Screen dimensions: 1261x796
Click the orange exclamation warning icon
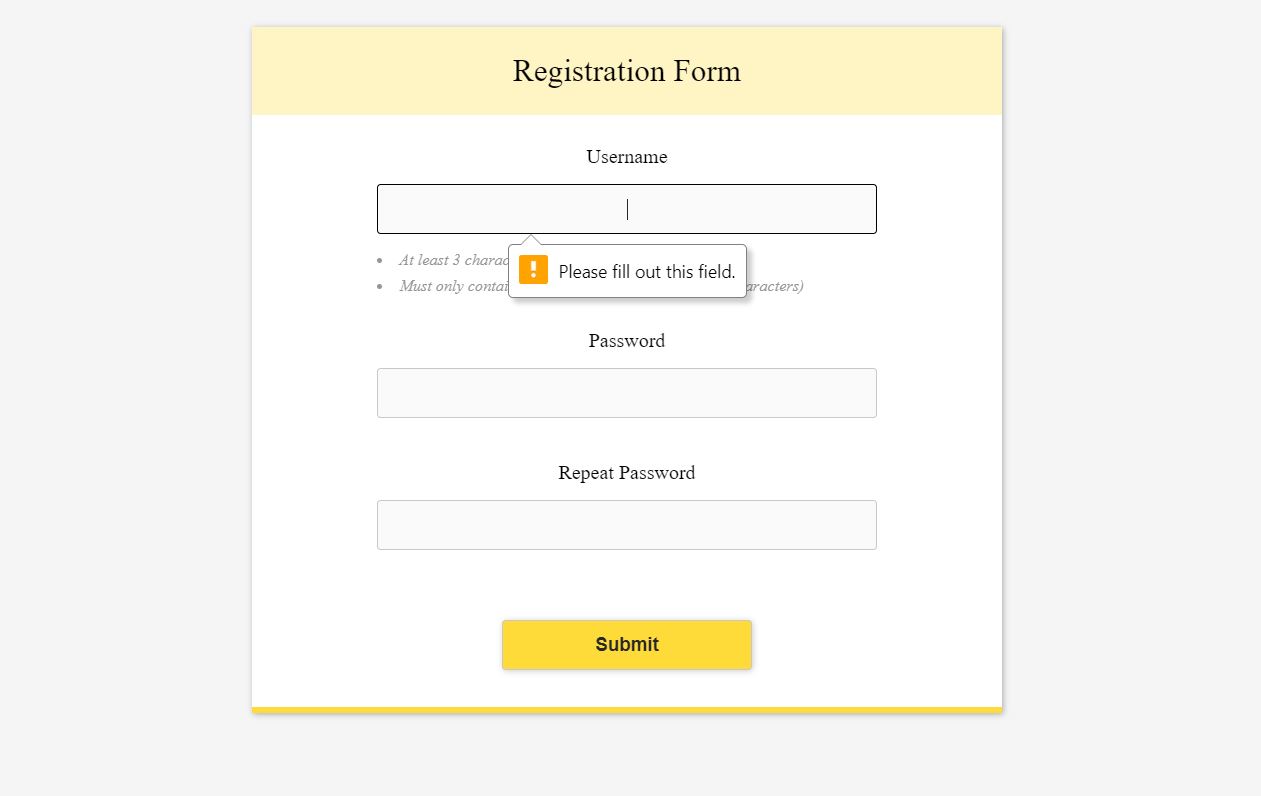[533, 269]
